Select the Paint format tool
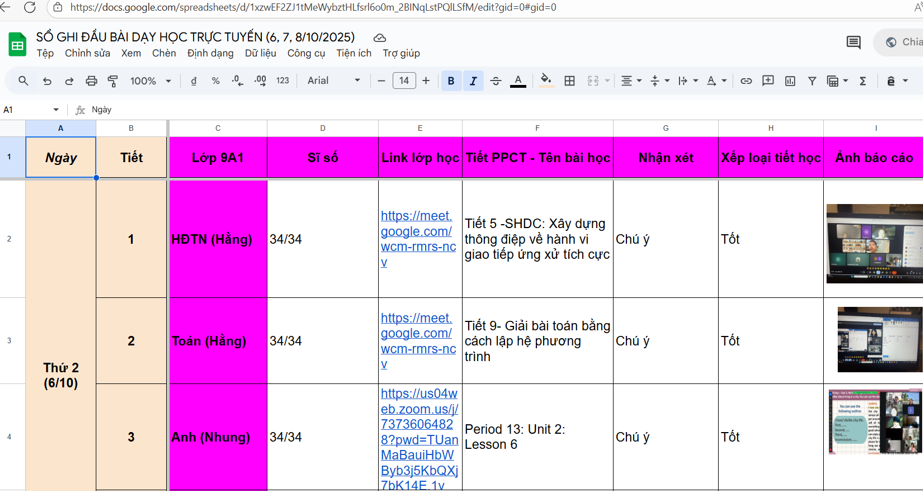This screenshot has height=491, width=923. pyautogui.click(x=113, y=81)
